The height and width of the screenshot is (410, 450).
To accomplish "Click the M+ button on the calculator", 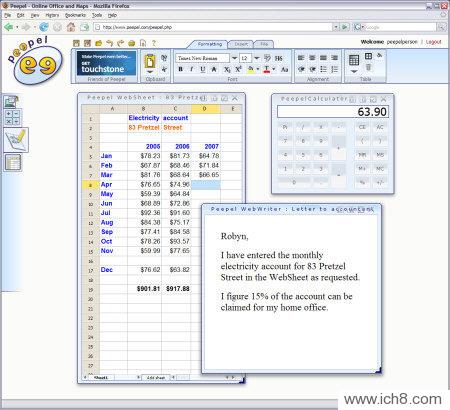I will [362, 169].
